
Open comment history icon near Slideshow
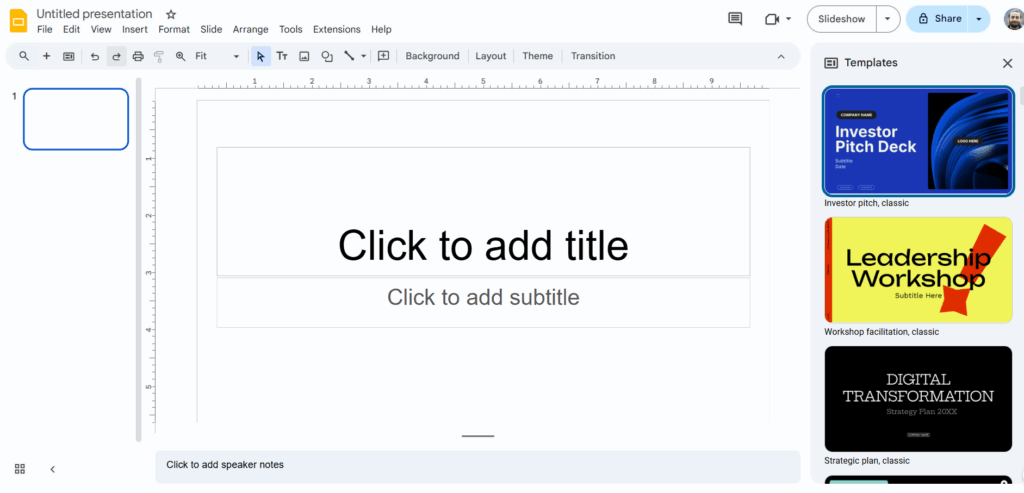(735, 19)
